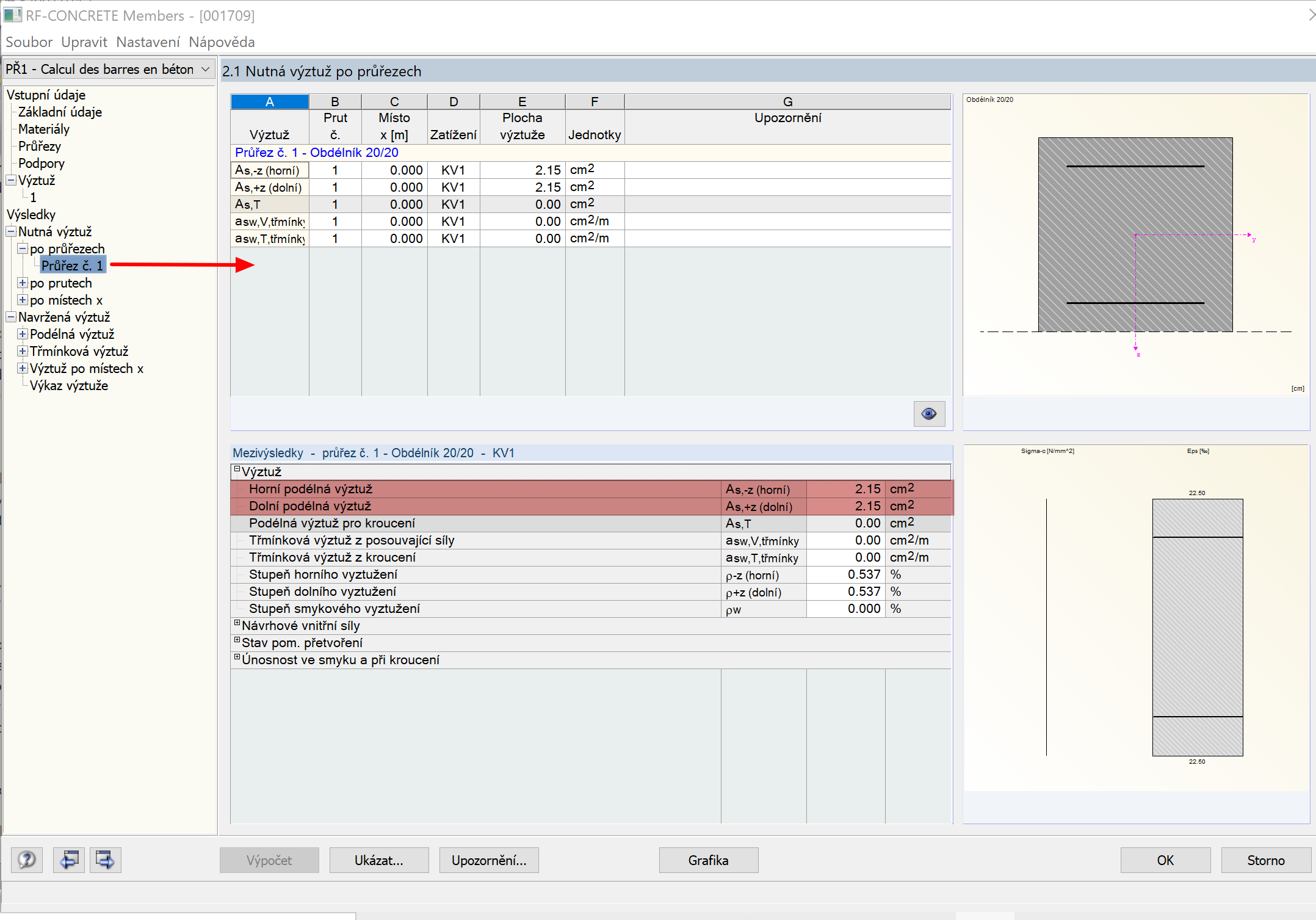Open the PŘ1 design case dropdown
Viewport: 1316px width, 920px height.
(206, 69)
